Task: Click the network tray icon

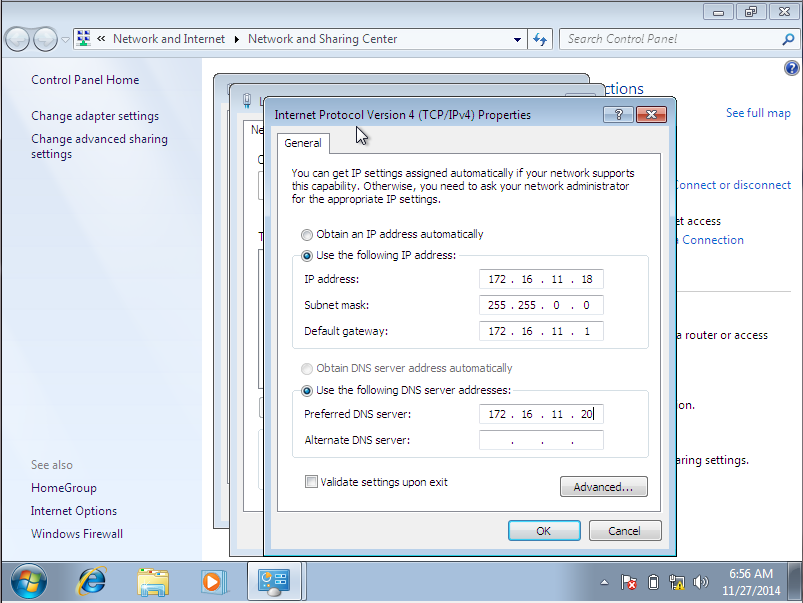Action: (677, 583)
